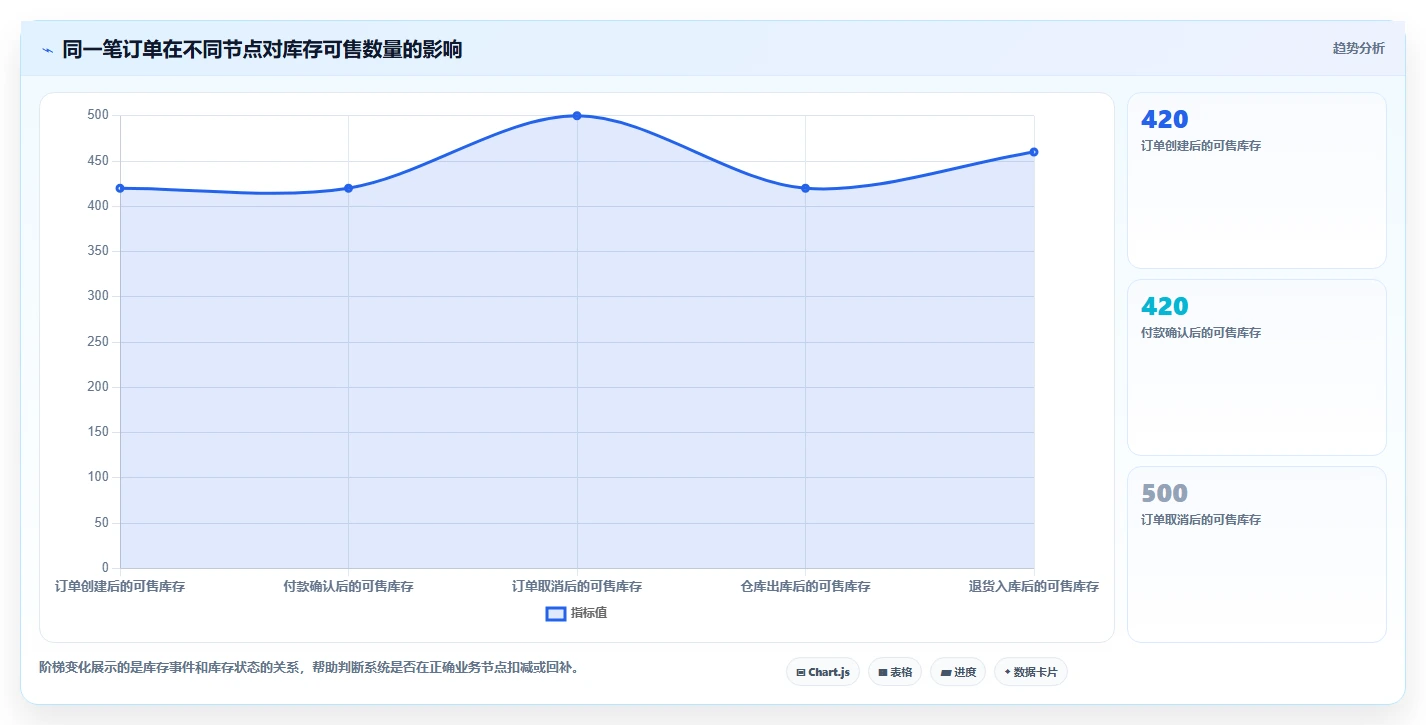Click the y-axis value 250
The width and height of the screenshot is (1426, 725).
coord(97,342)
